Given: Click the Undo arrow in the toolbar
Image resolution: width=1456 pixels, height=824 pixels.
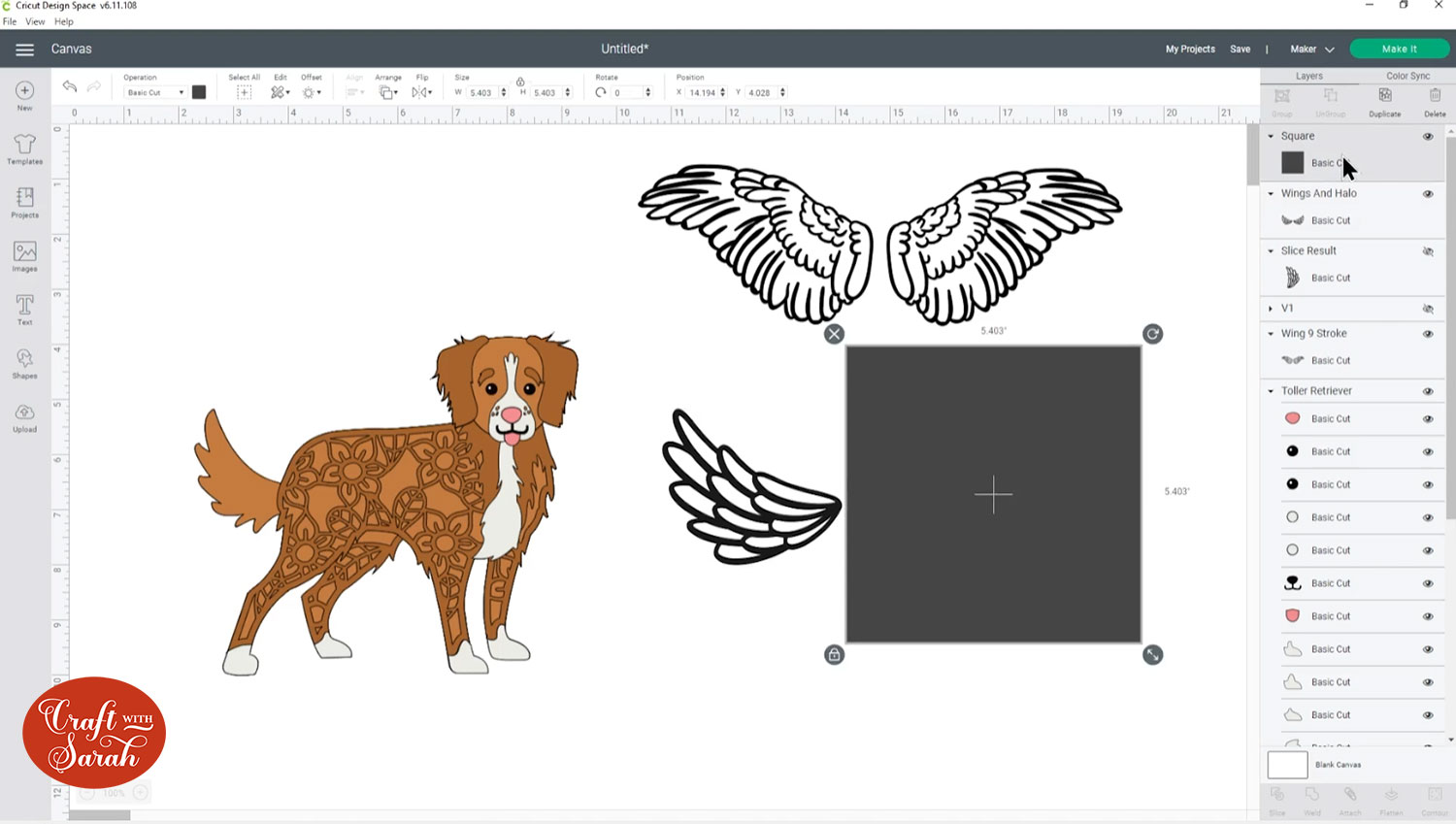Looking at the screenshot, I should click(x=69, y=86).
